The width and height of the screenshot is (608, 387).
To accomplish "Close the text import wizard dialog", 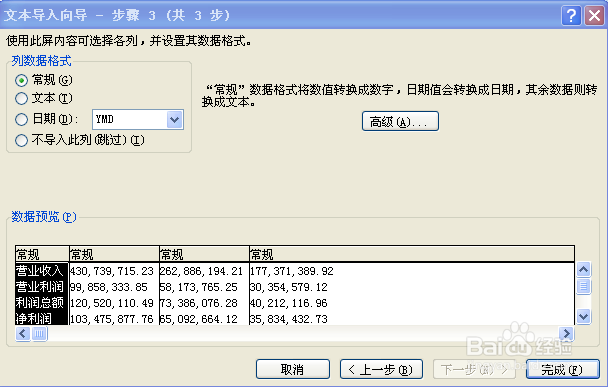I will click(594, 16).
